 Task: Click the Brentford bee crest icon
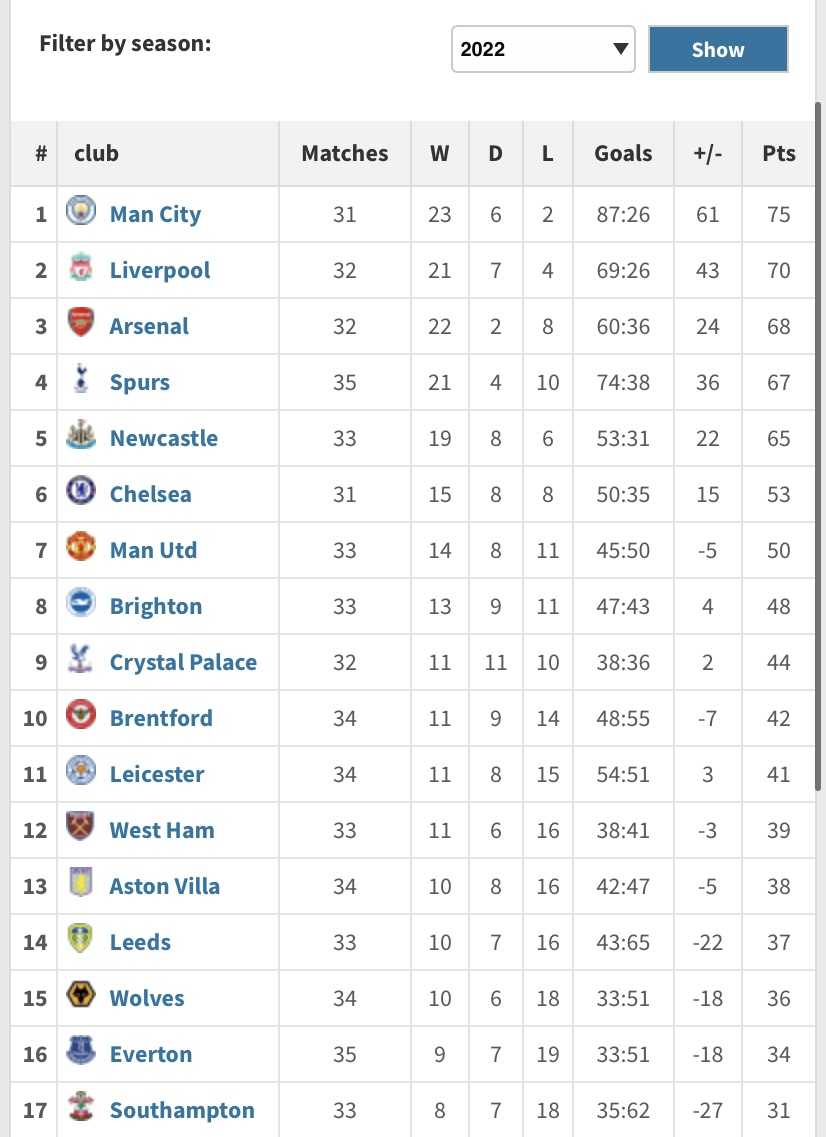pos(80,714)
